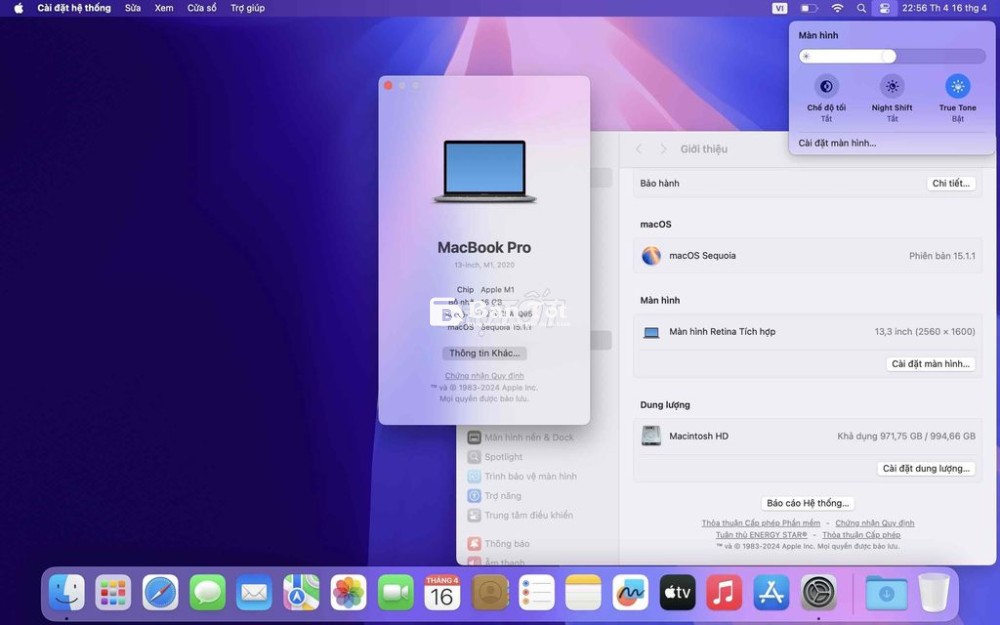Click Thông tin Khác… button
This screenshot has width=1000, height=625.
[x=484, y=353]
